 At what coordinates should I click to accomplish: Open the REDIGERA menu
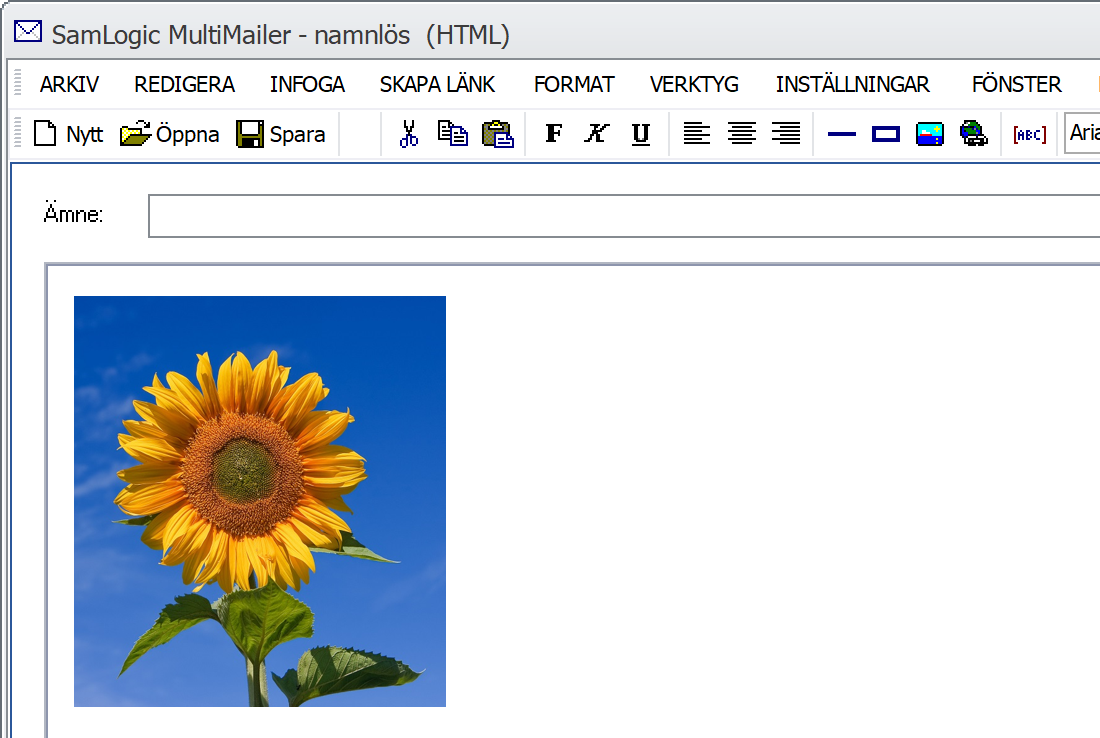[185, 84]
